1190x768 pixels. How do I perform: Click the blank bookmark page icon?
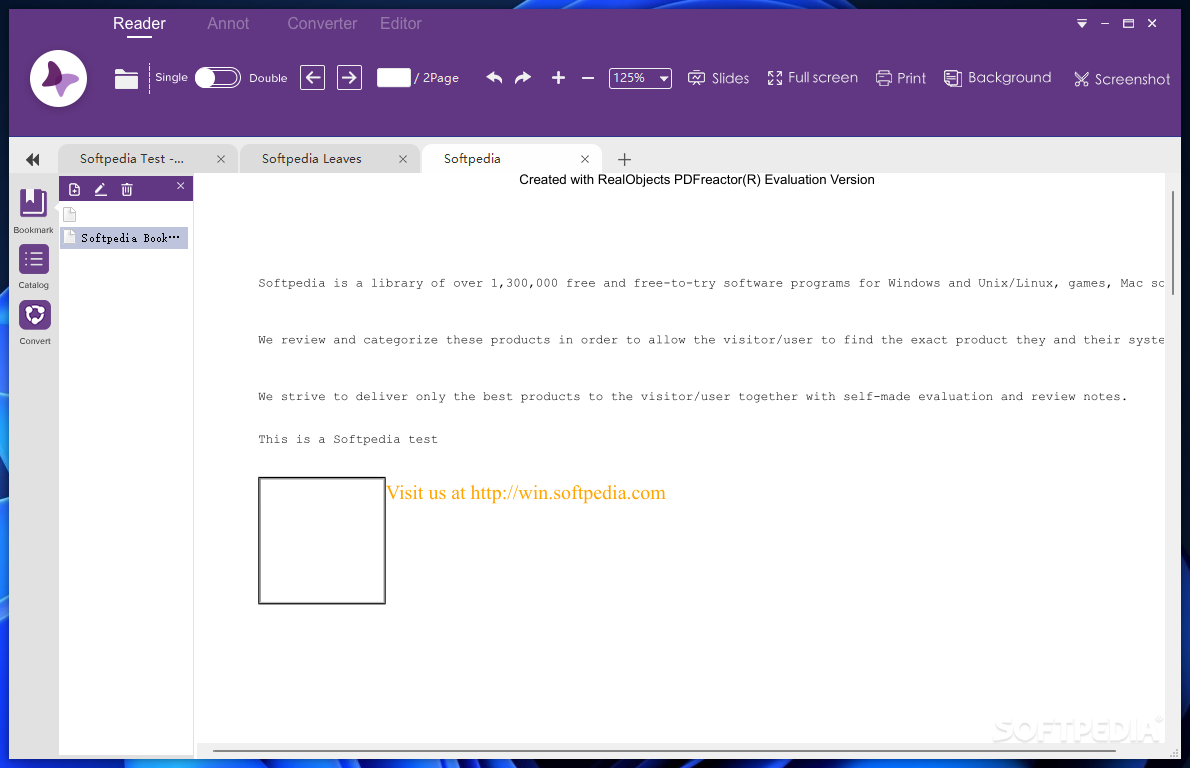[70, 215]
